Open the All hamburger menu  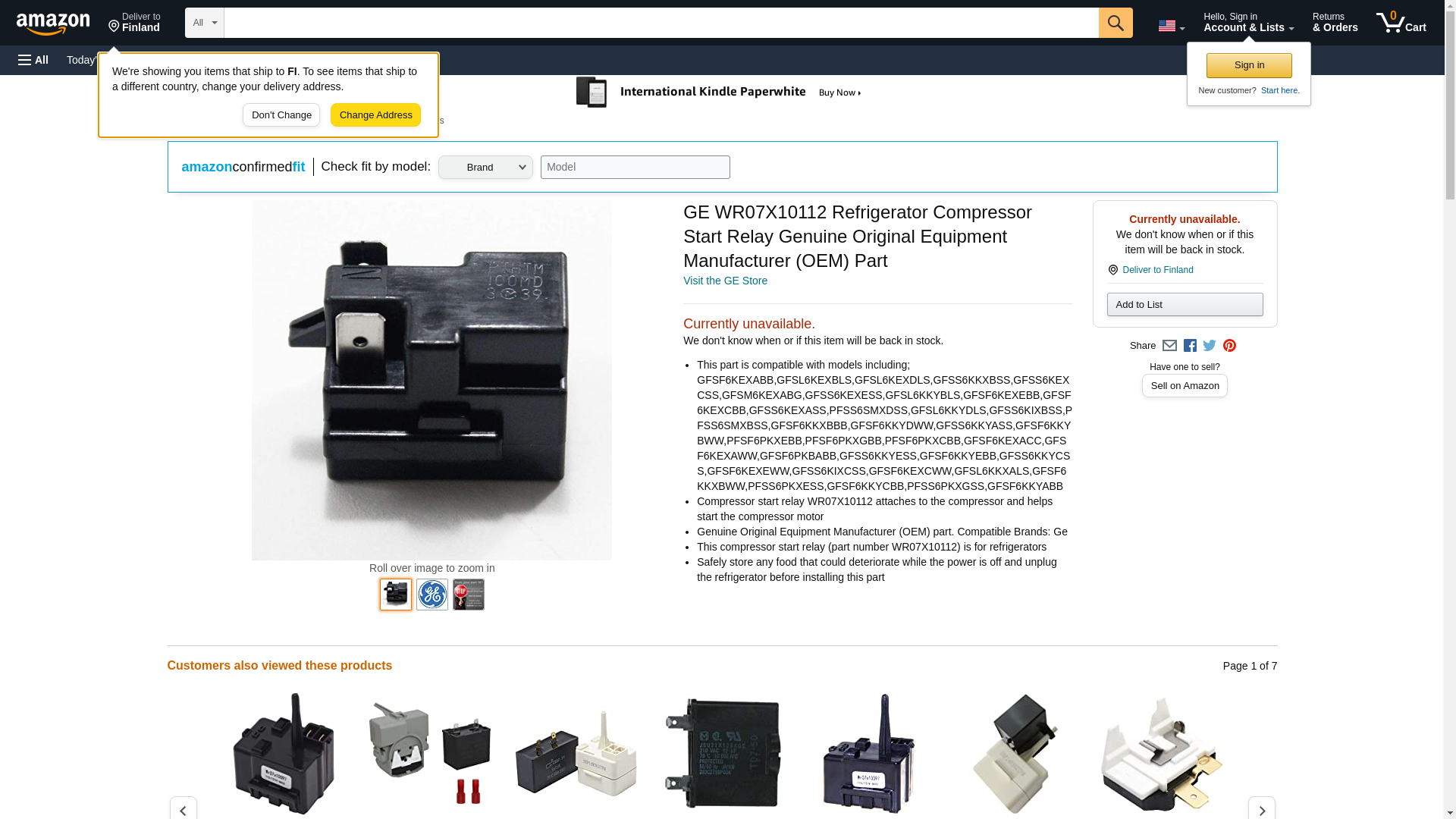coord(33,60)
